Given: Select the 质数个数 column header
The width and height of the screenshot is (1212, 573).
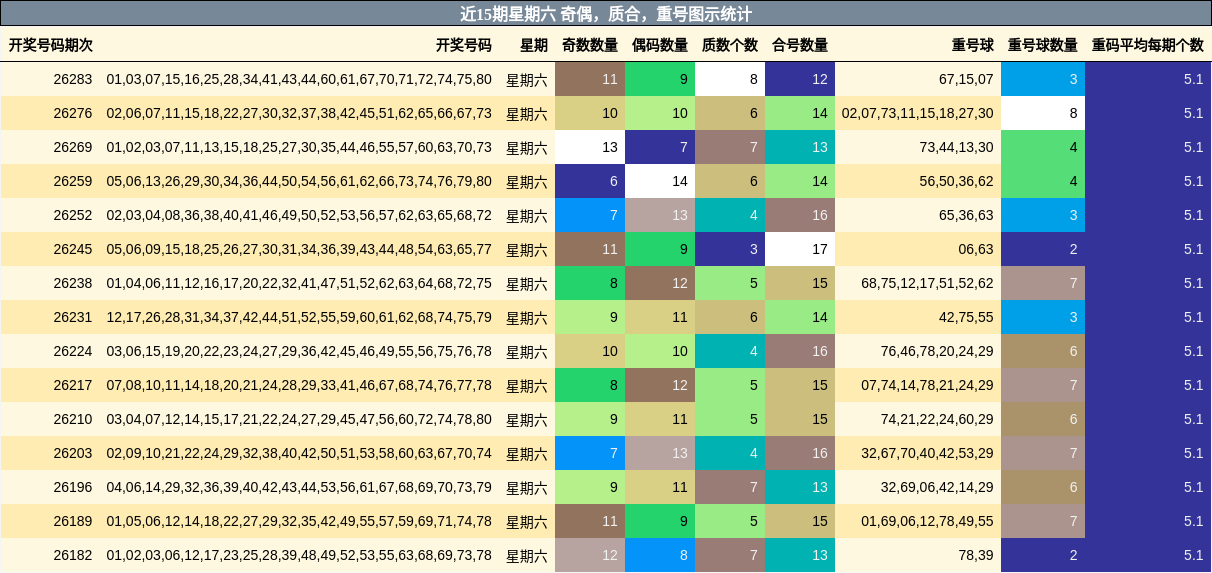Looking at the screenshot, I should 730,45.
